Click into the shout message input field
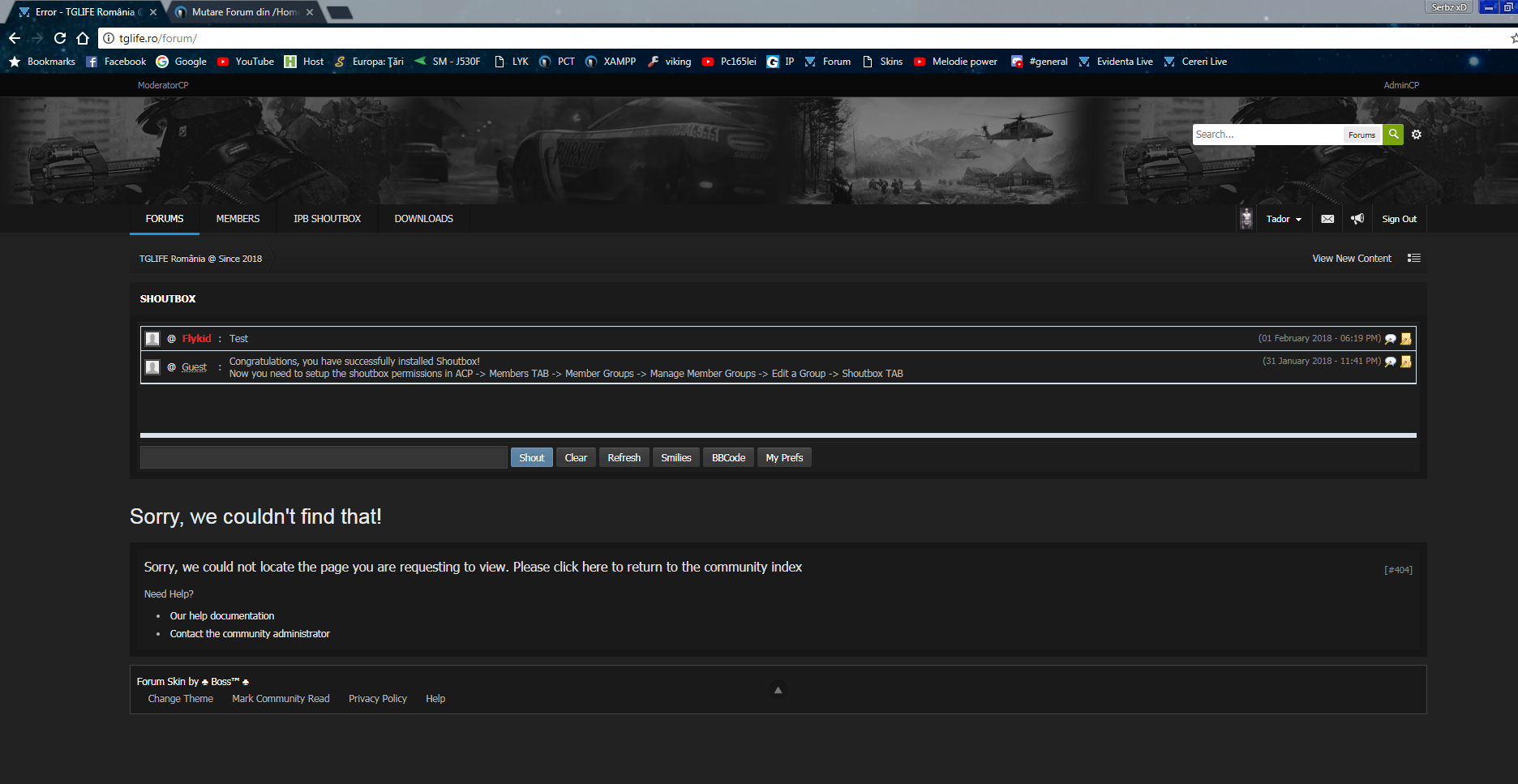This screenshot has width=1518, height=784. click(324, 457)
